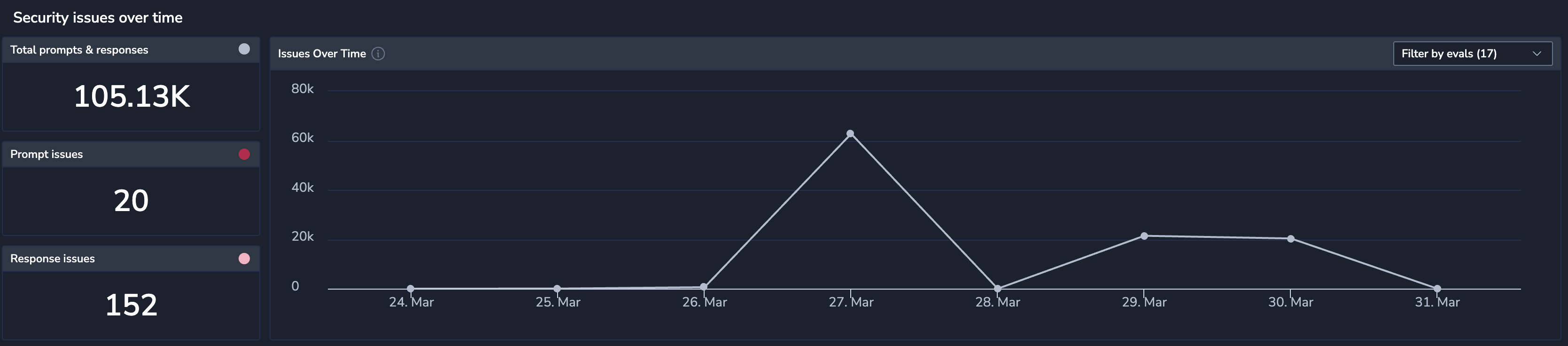The width and height of the screenshot is (1568, 346).
Task: Toggle the grey Total prompts & responses dot
Action: (x=244, y=49)
